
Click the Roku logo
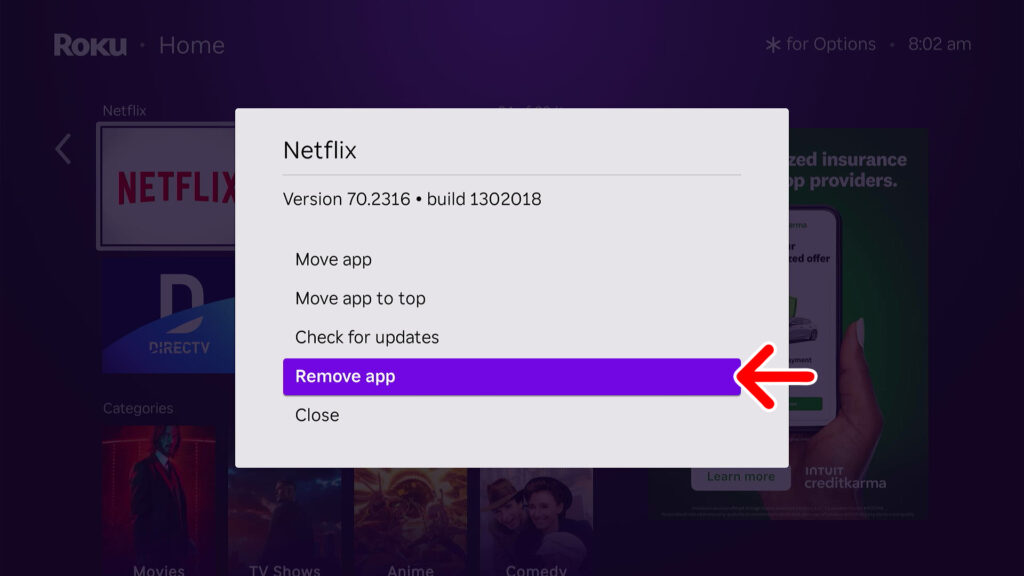point(88,44)
